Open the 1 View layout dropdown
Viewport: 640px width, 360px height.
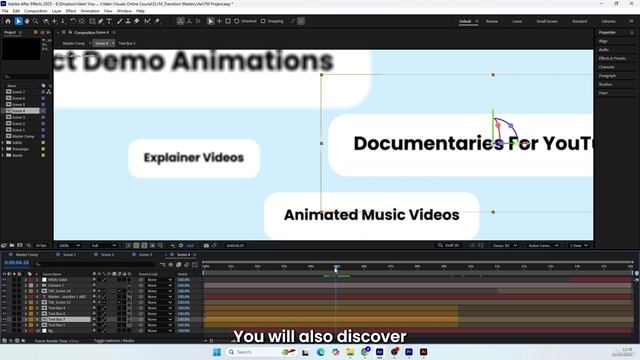tap(578, 245)
